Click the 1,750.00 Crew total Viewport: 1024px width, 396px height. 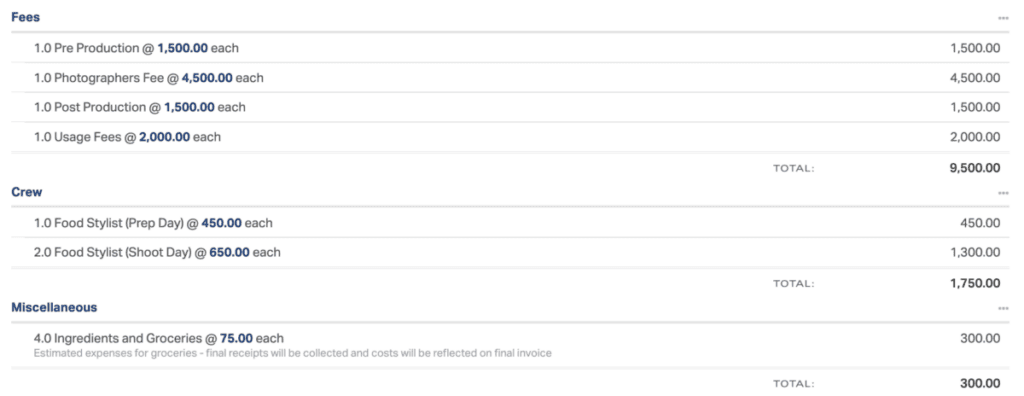(976, 283)
